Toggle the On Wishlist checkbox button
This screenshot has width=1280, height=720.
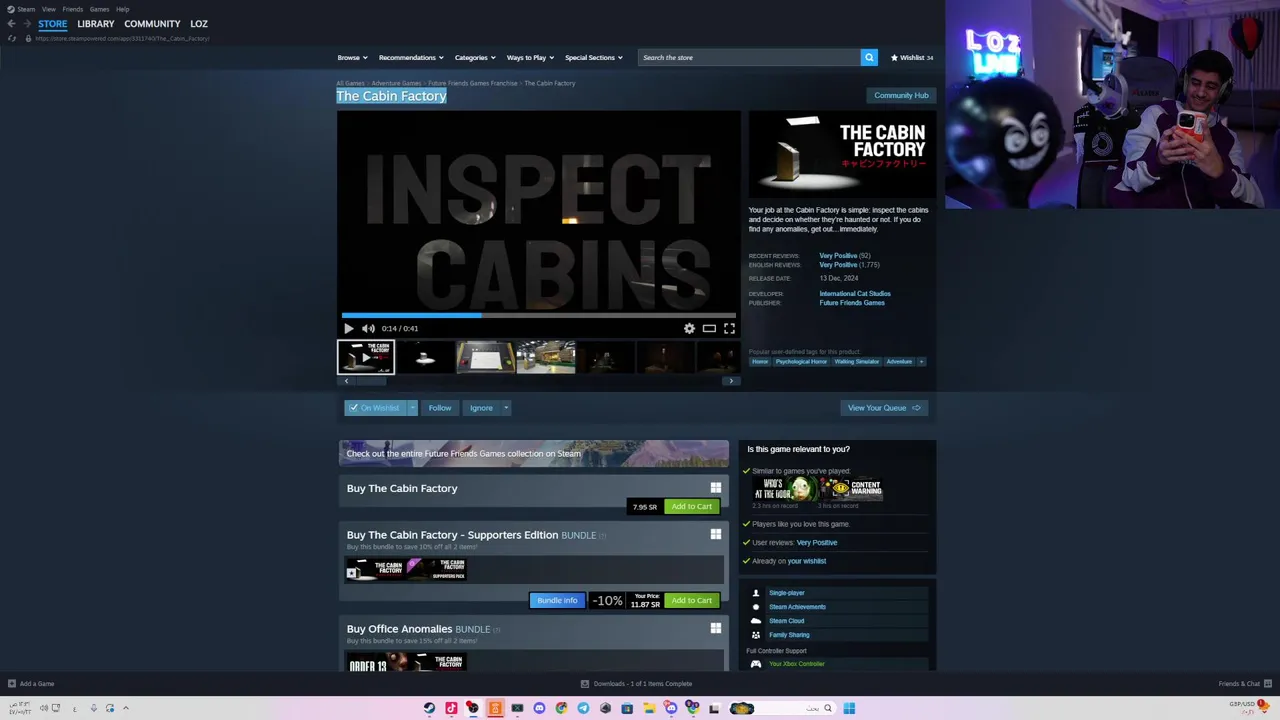click(x=374, y=408)
